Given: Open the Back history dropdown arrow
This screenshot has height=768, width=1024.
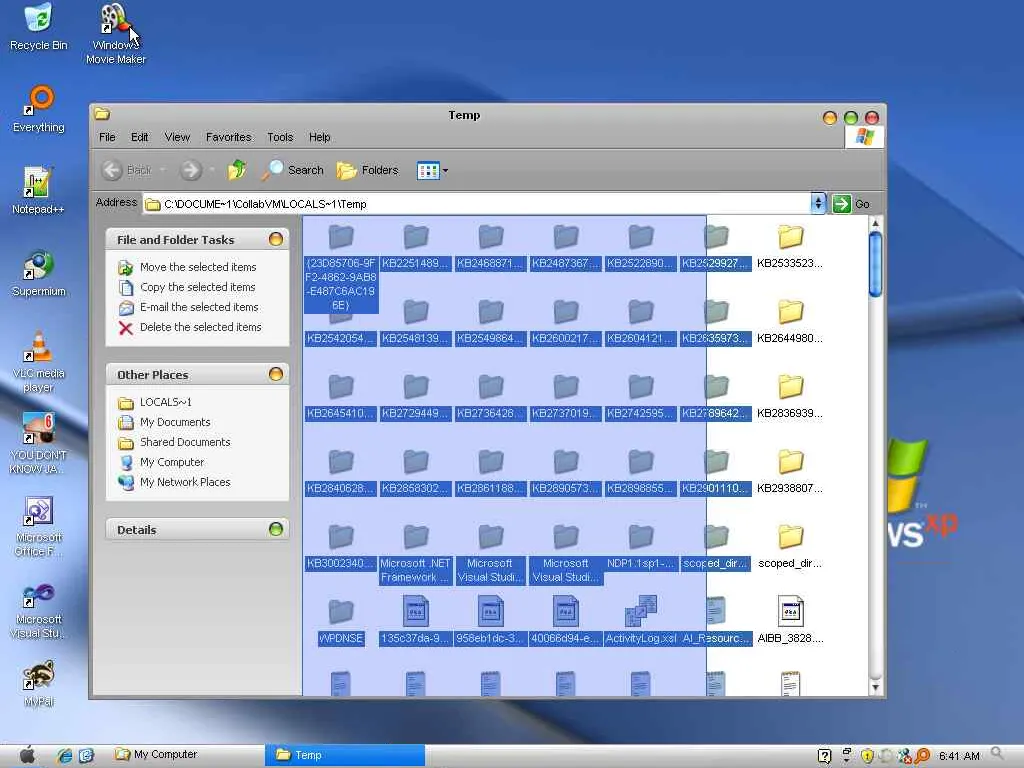Looking at the screenshot, I should [x=163, y=170].
